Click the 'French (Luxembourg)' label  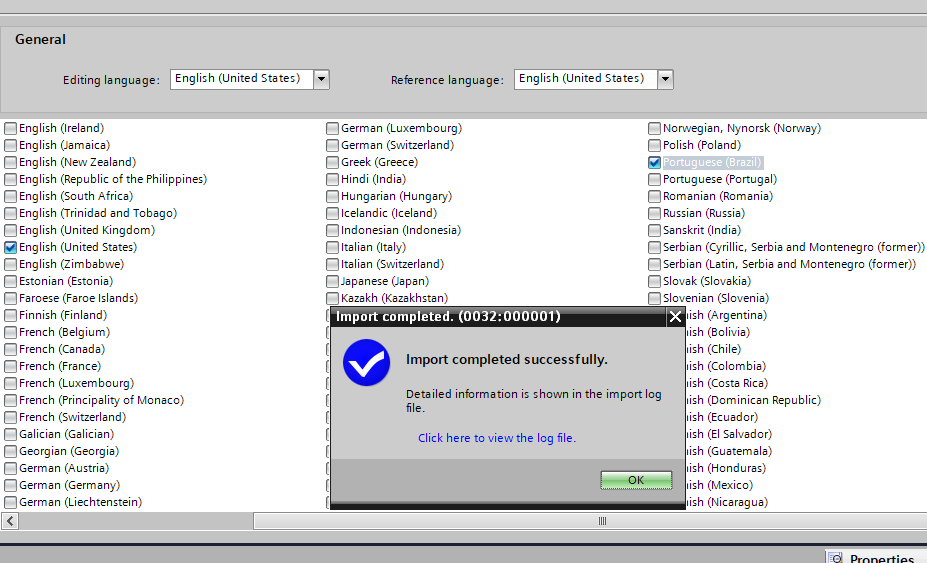(76, 383)
